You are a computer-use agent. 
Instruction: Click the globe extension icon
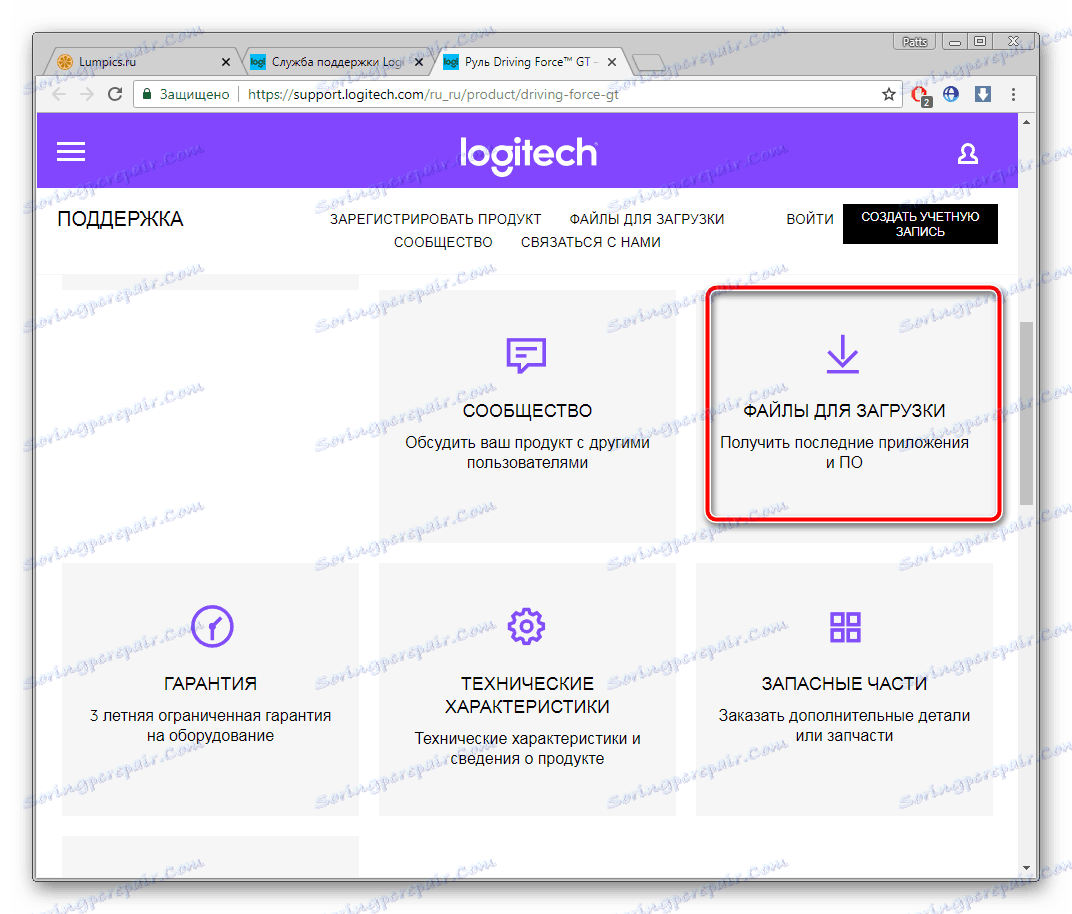tap(951, 94)
